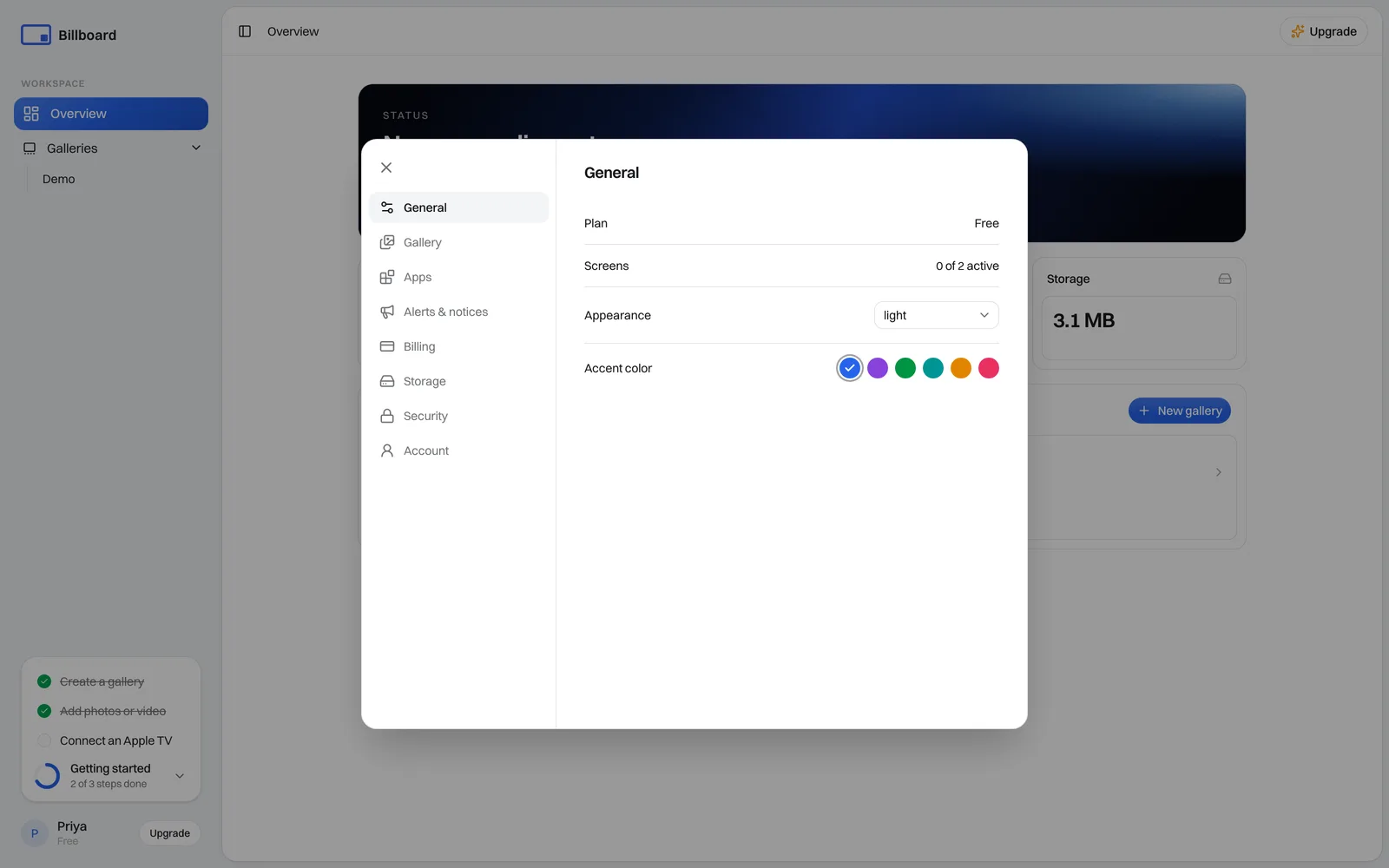This screenshot has width=1389, height=868.
Task: Select the pink accent color
Action: pyautogui.click(x=989, y=368)
